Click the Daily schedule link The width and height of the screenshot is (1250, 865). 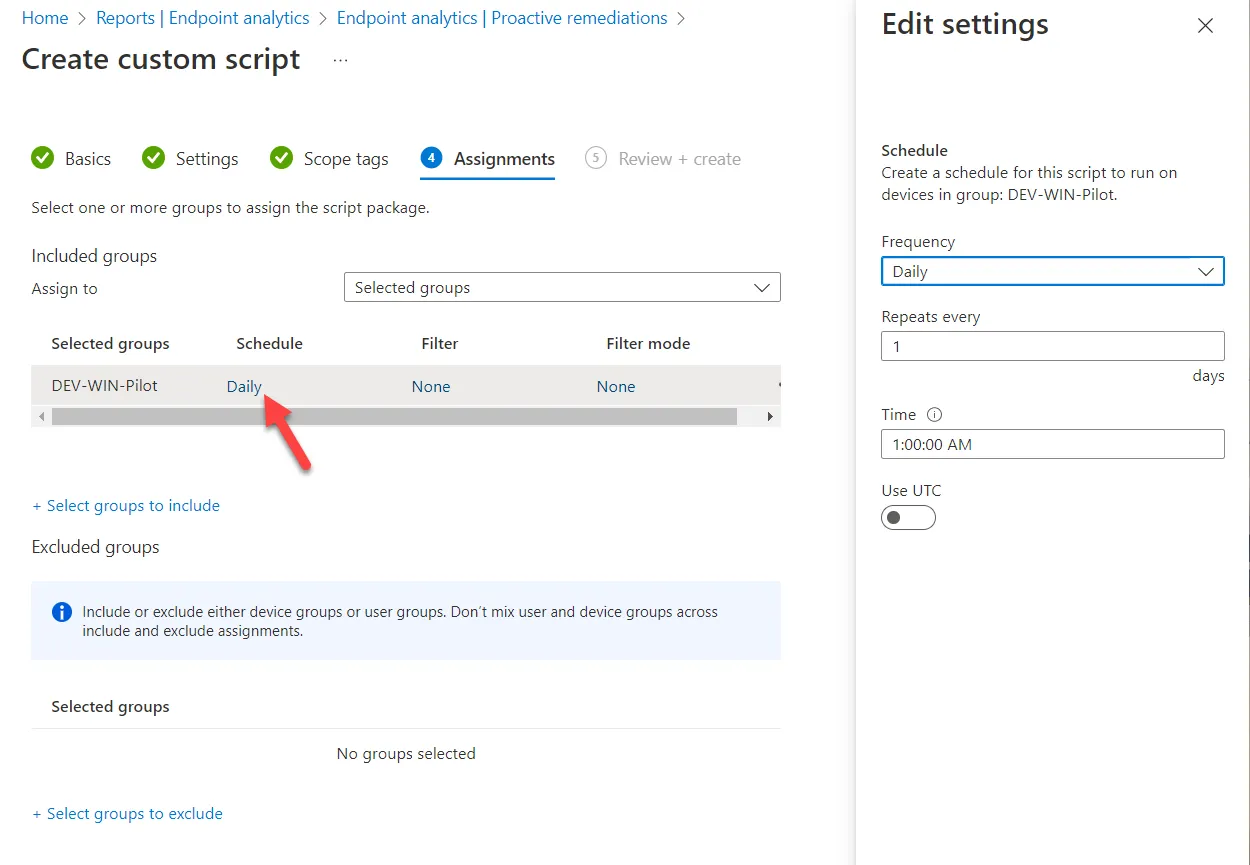(x=244, y=387)
